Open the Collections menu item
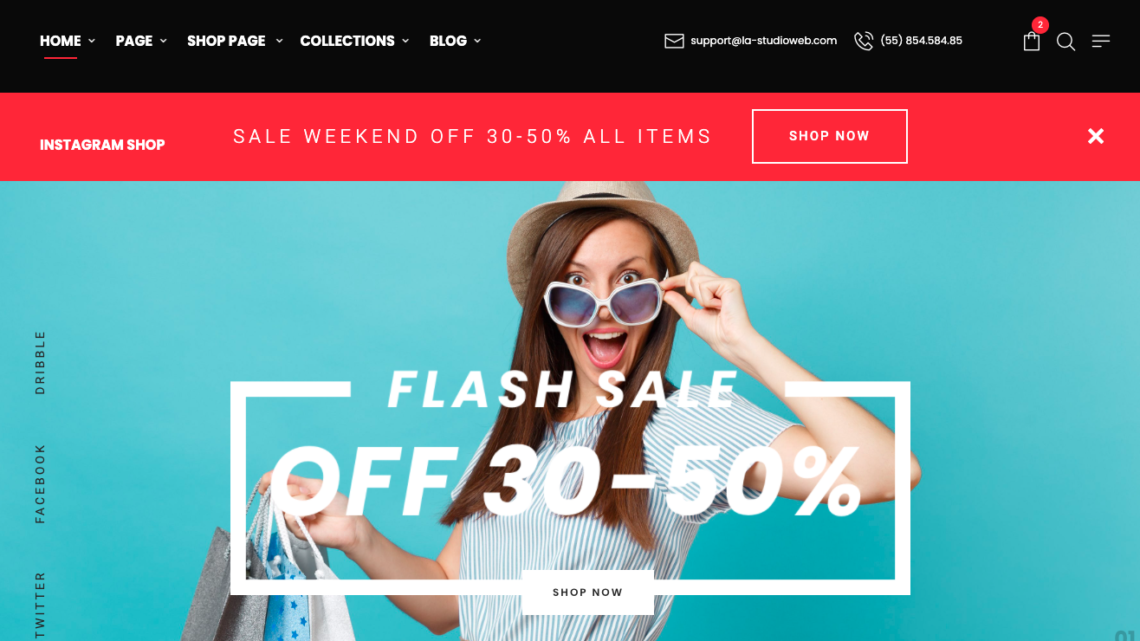The height and width of the screenshot is (641, 1140). pyautogui.click(x=348, y=41)
